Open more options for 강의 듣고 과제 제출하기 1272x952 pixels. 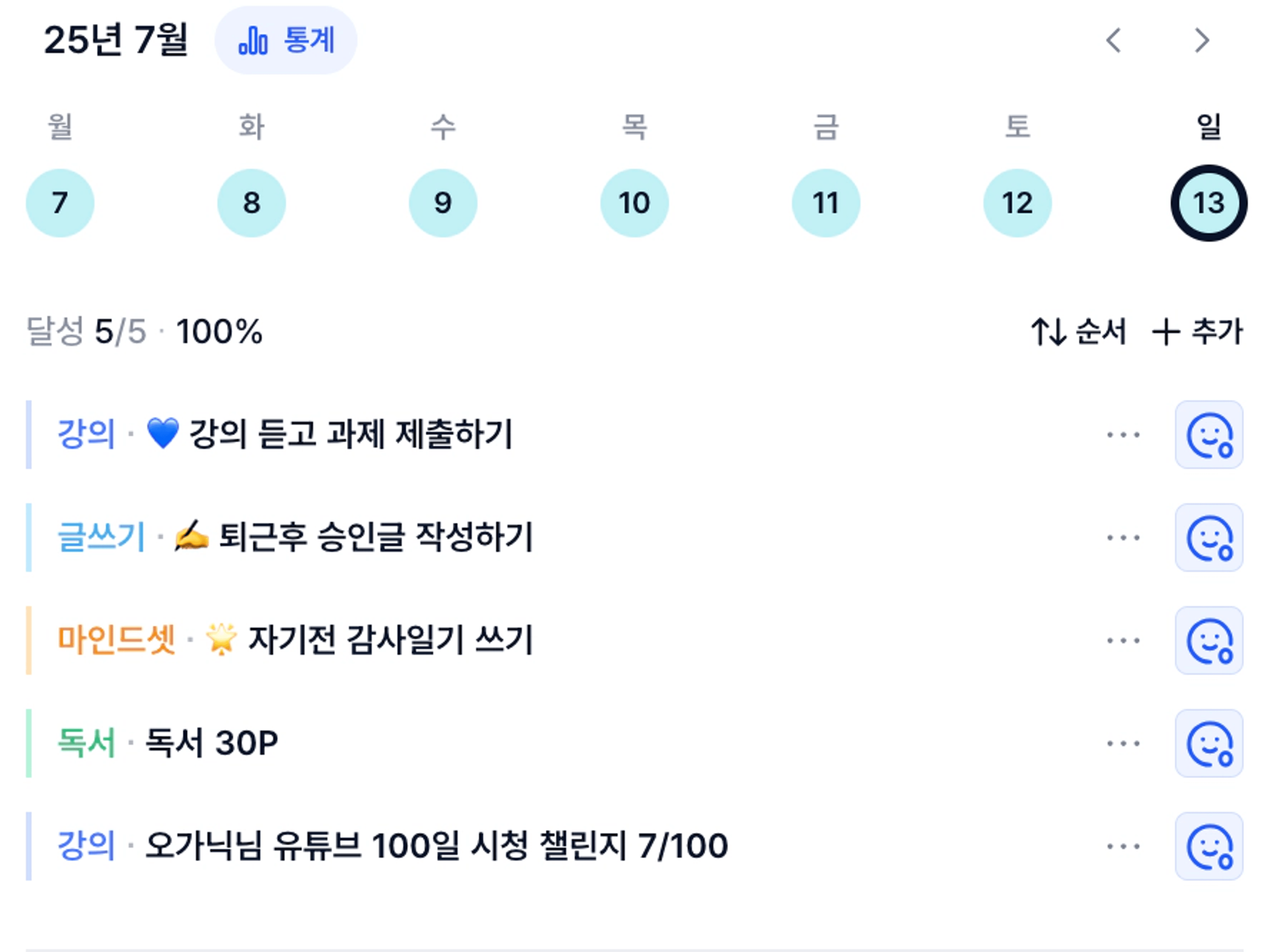point(1123,435)
